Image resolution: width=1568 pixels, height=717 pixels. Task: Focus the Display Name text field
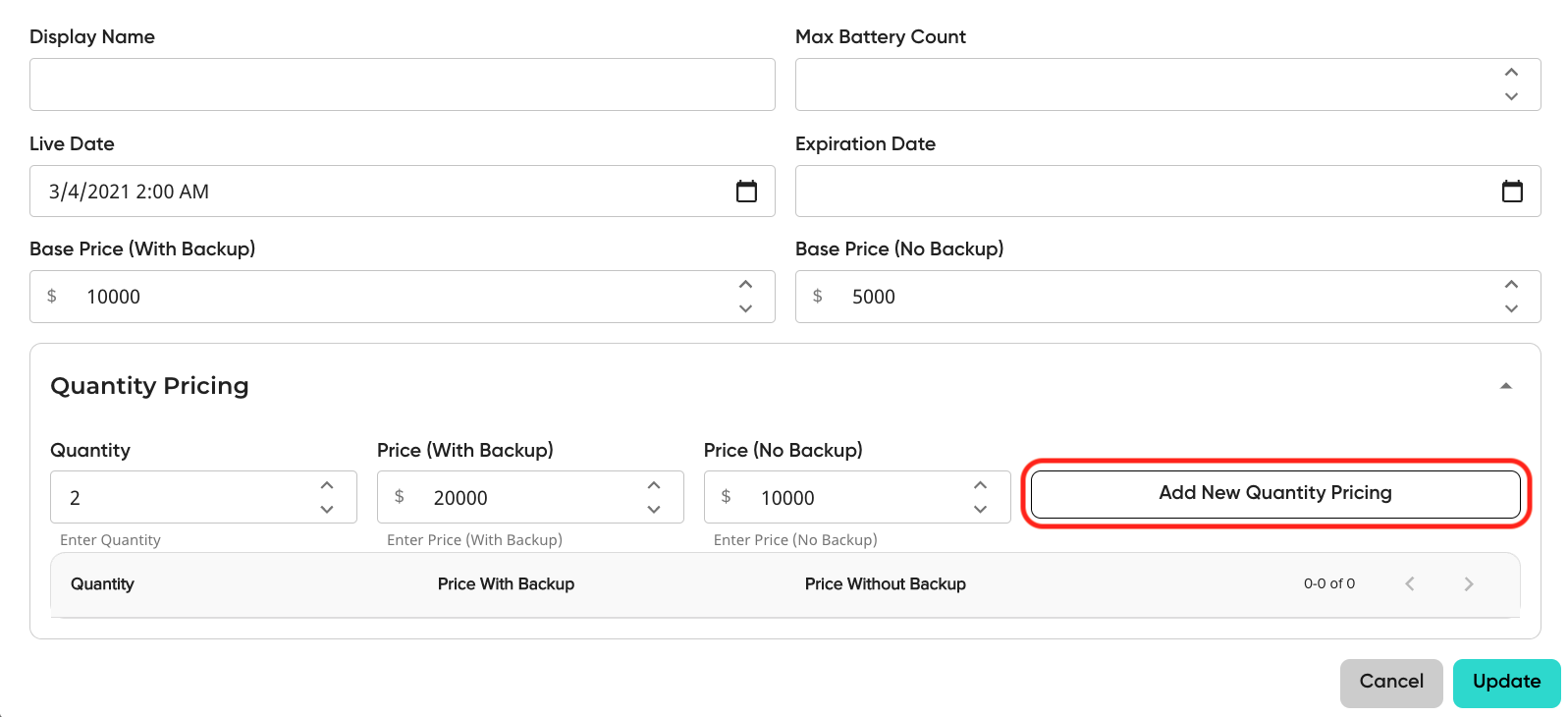[403, 84]
